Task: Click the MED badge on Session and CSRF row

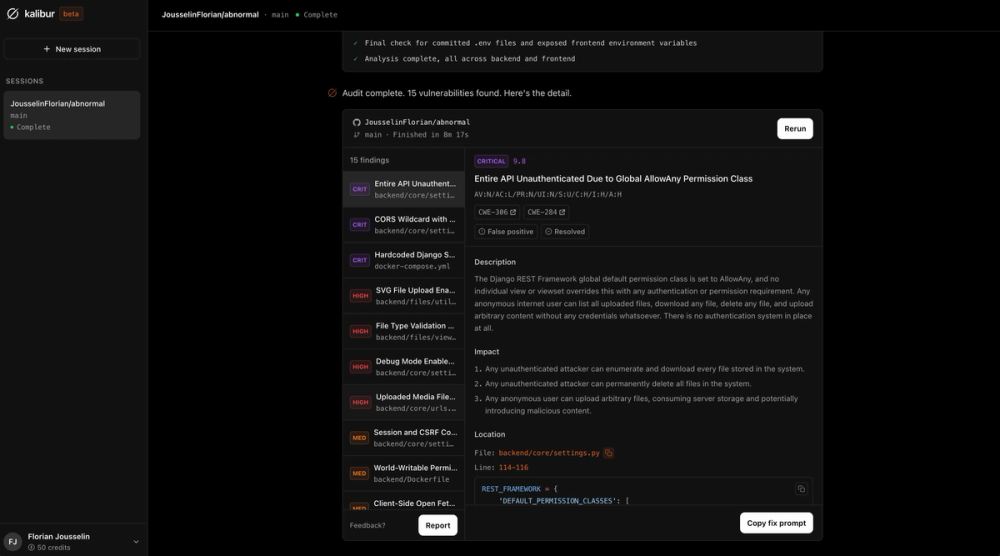Action: point(359,438)
